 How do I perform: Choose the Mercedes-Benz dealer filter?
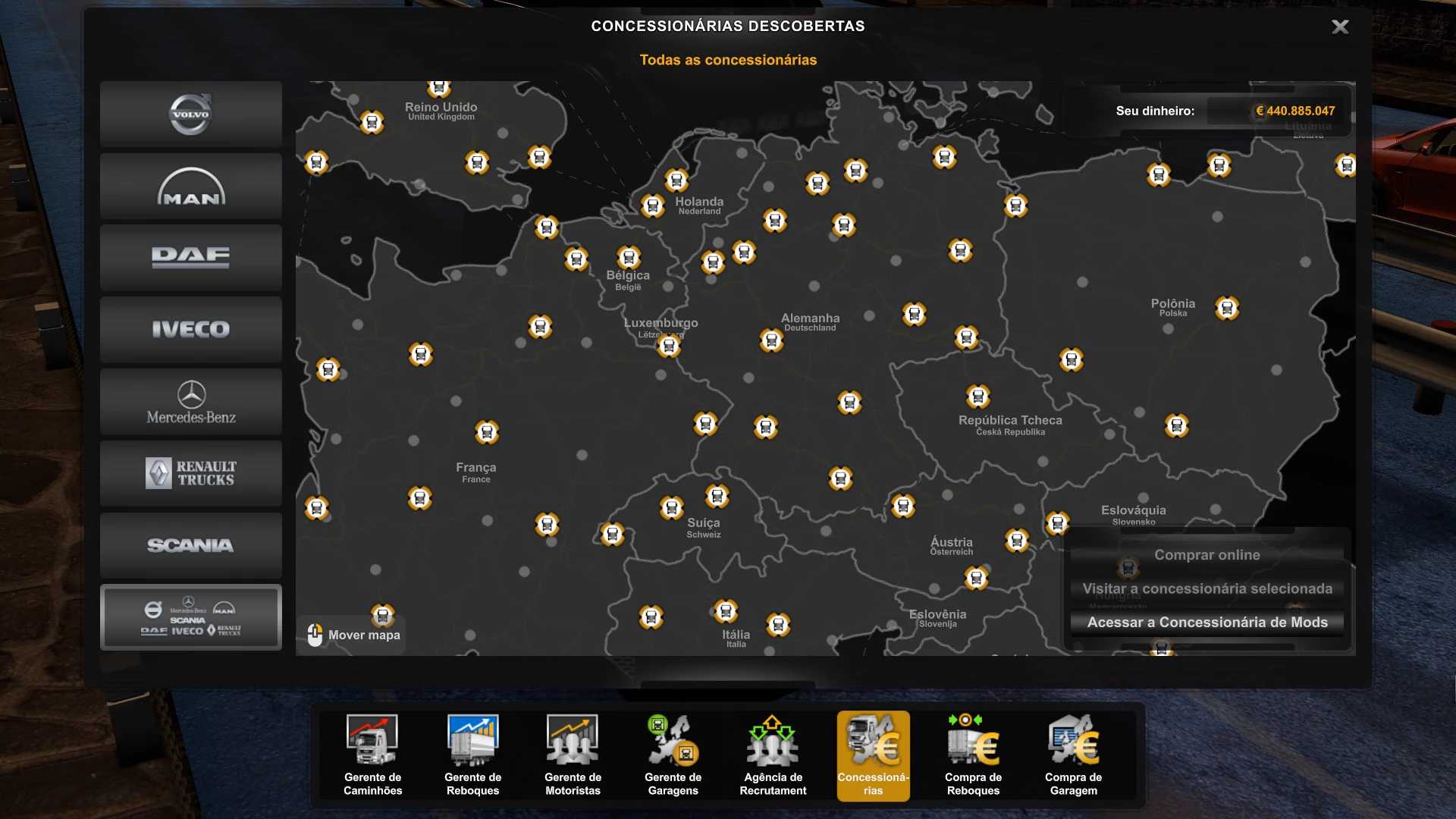(x=190, y=402)
